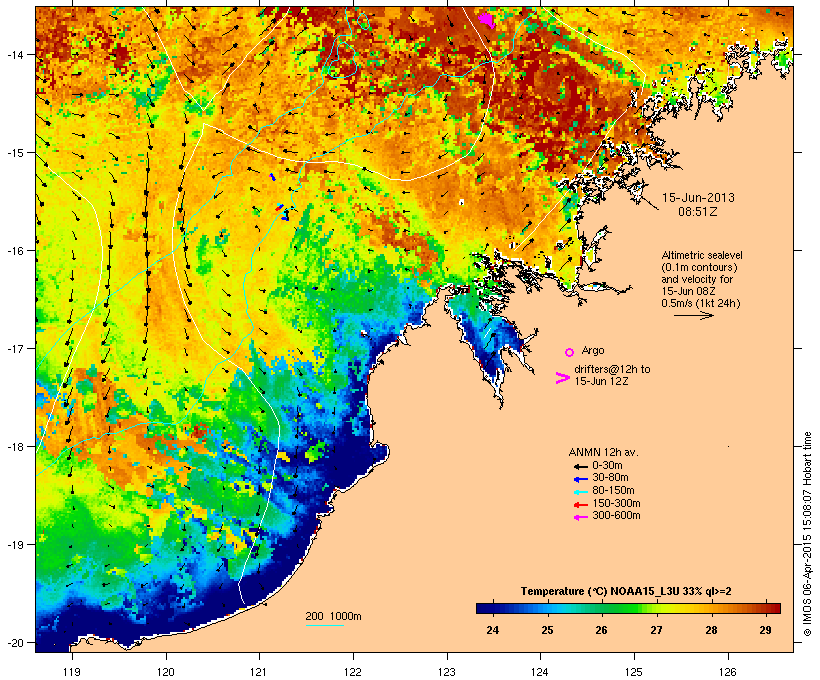Click the magenta Argo circle legend symbol

pos(570,352)
